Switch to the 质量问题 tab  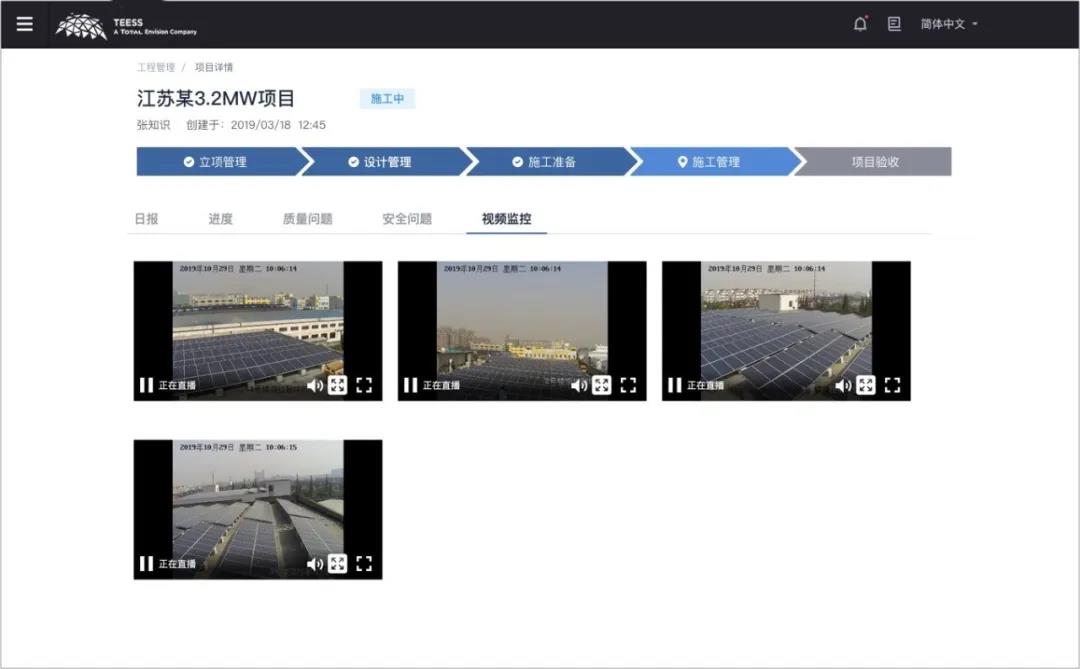(307, 219)
